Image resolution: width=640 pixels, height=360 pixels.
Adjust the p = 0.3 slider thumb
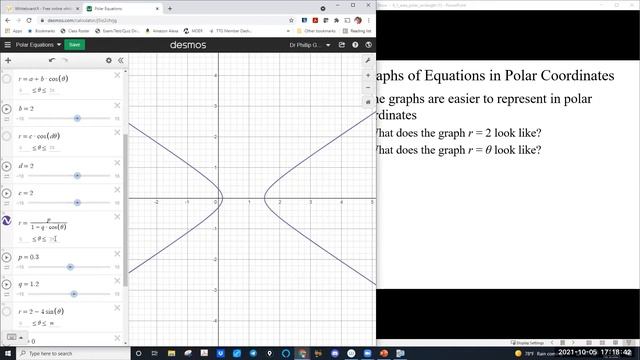(x=70, y=267)
